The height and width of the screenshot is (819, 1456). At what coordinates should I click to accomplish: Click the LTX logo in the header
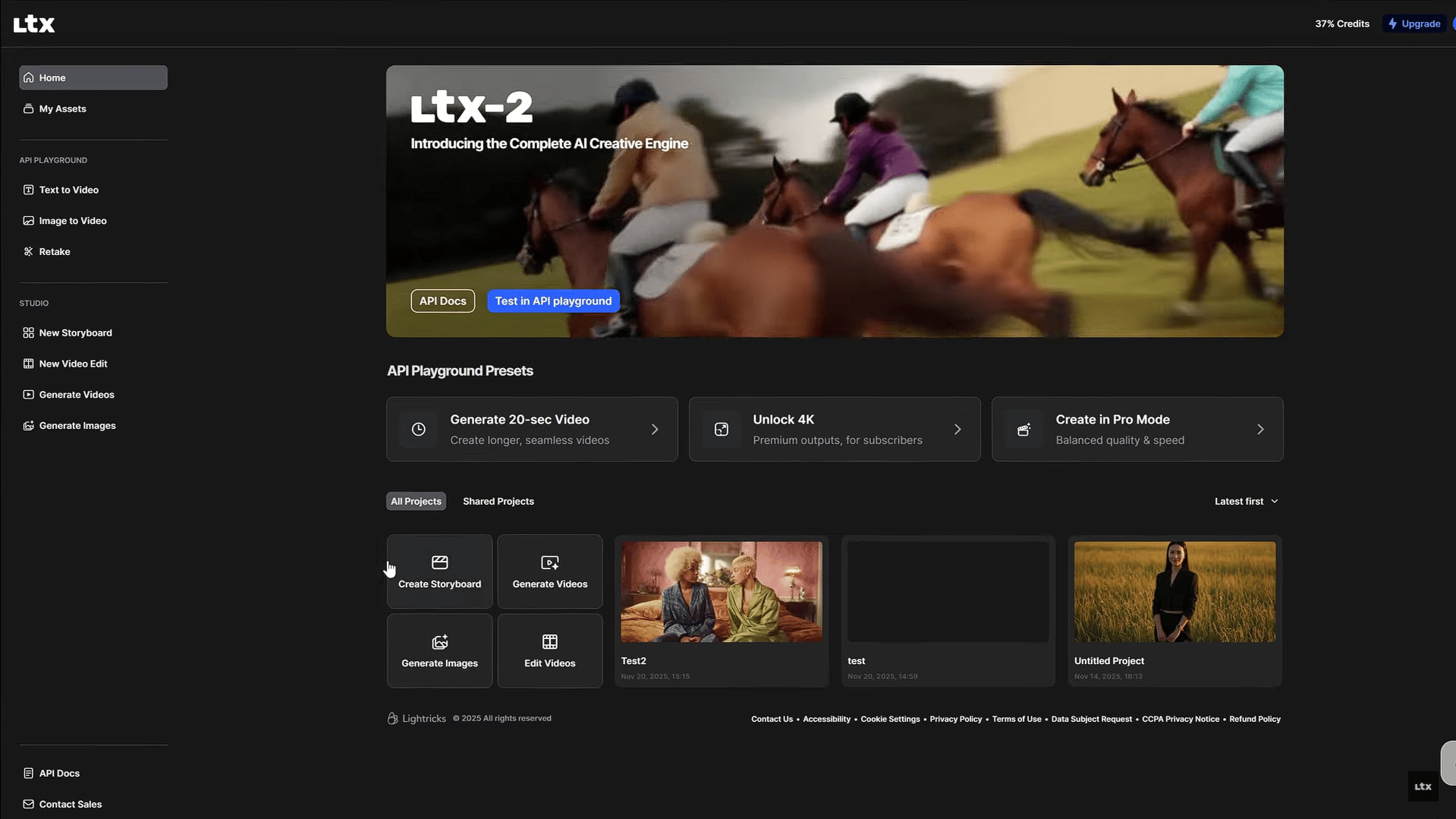point(34,24)
